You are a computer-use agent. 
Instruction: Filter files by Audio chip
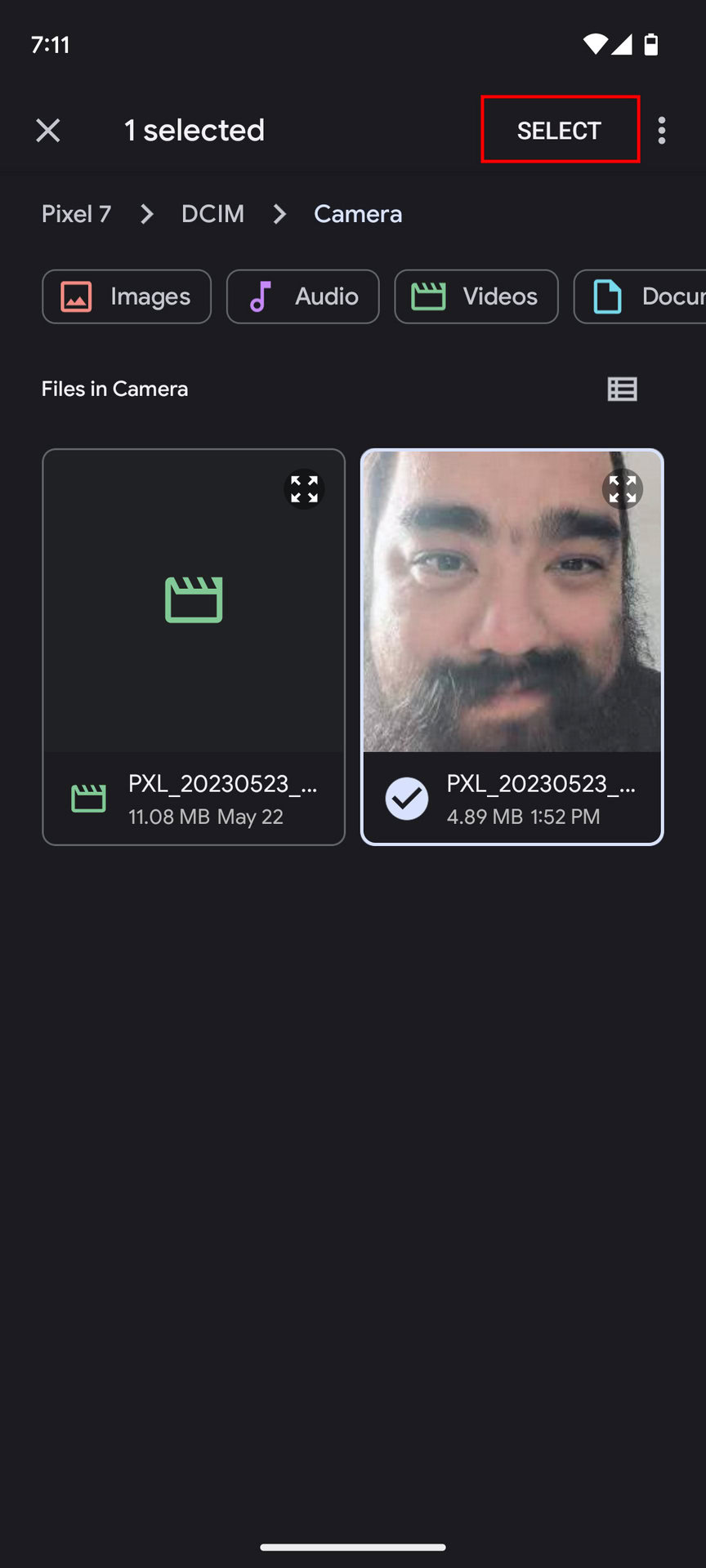303,296
